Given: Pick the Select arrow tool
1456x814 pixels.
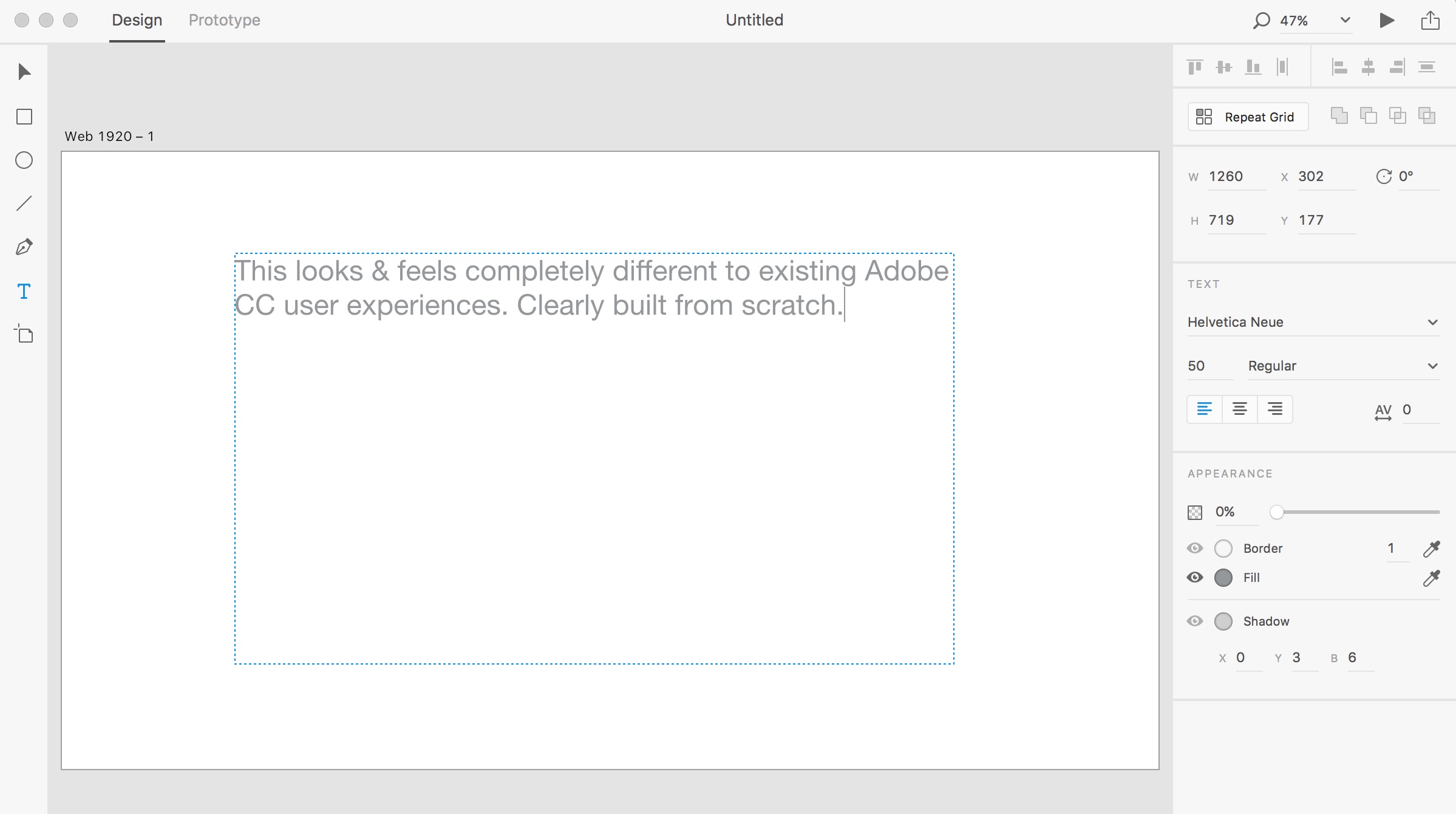Looking at the screenshot, I should pyautogui.click(x=24, y=72).
